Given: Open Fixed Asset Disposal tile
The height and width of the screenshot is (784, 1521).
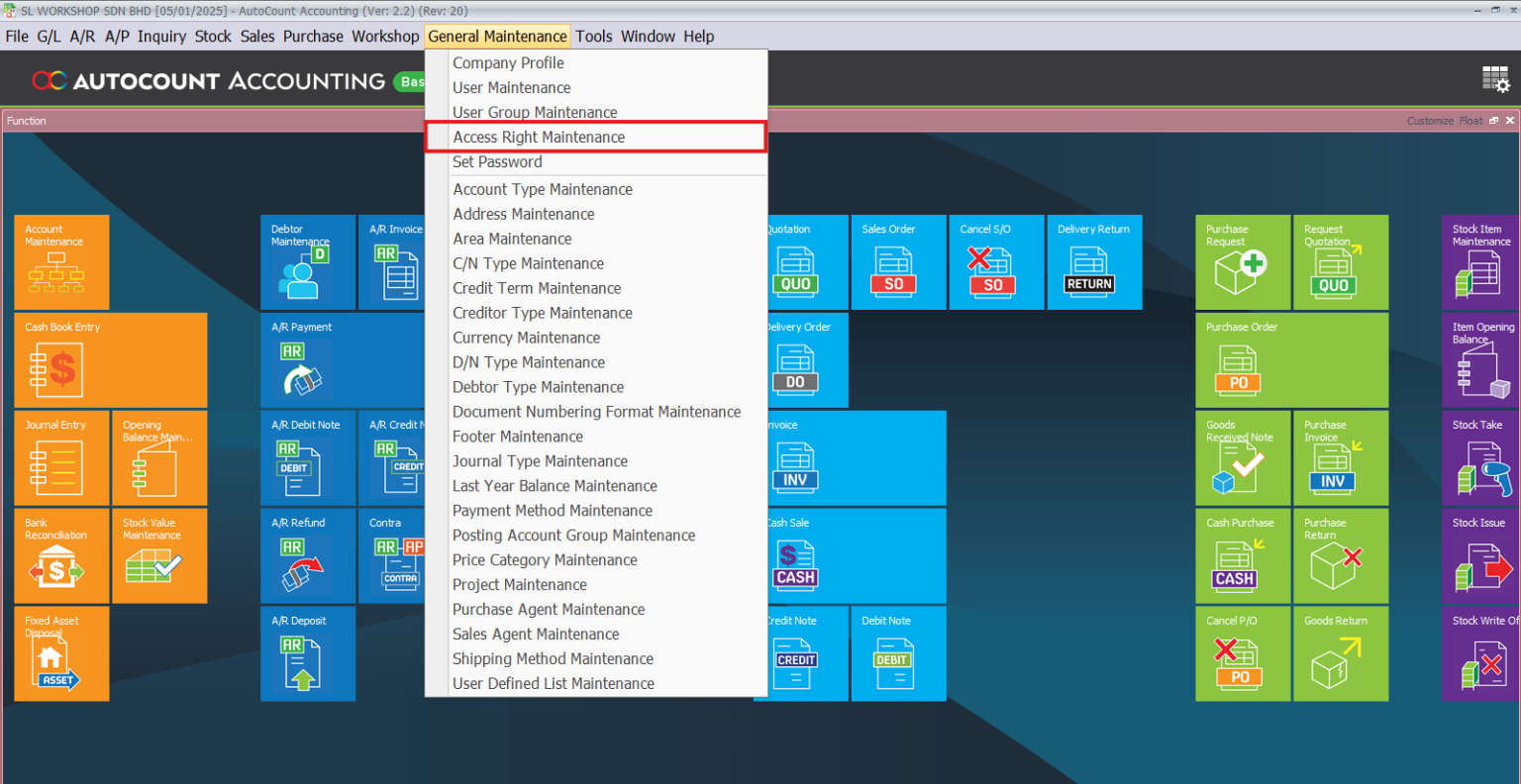Looking at the screenshot, I should pos(61,654).
